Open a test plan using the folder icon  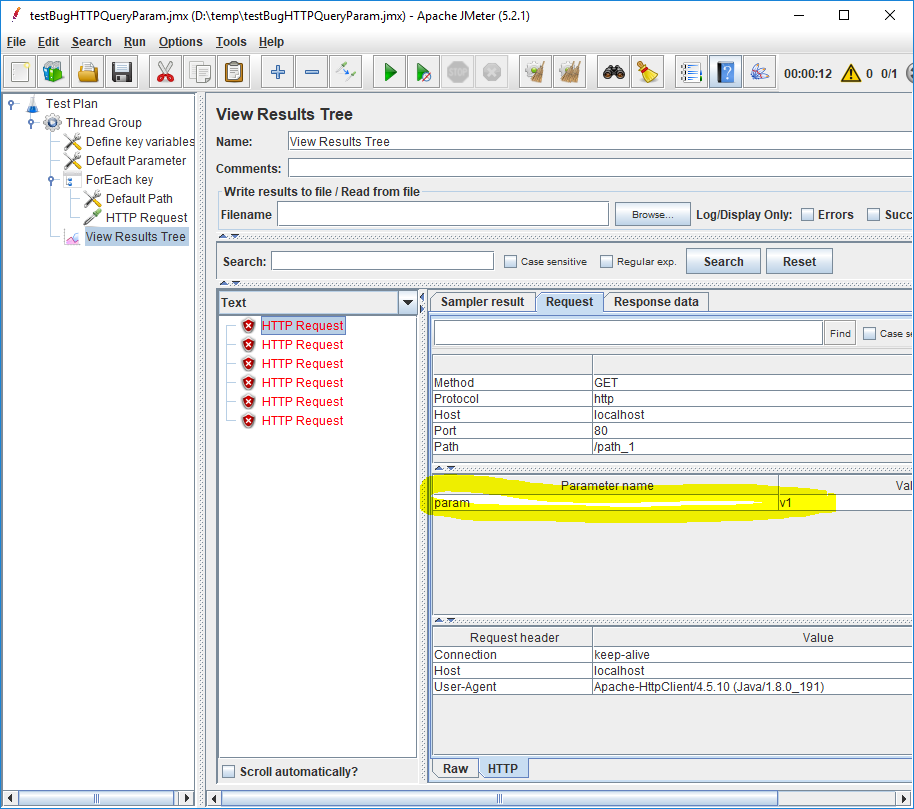point(86,71)
